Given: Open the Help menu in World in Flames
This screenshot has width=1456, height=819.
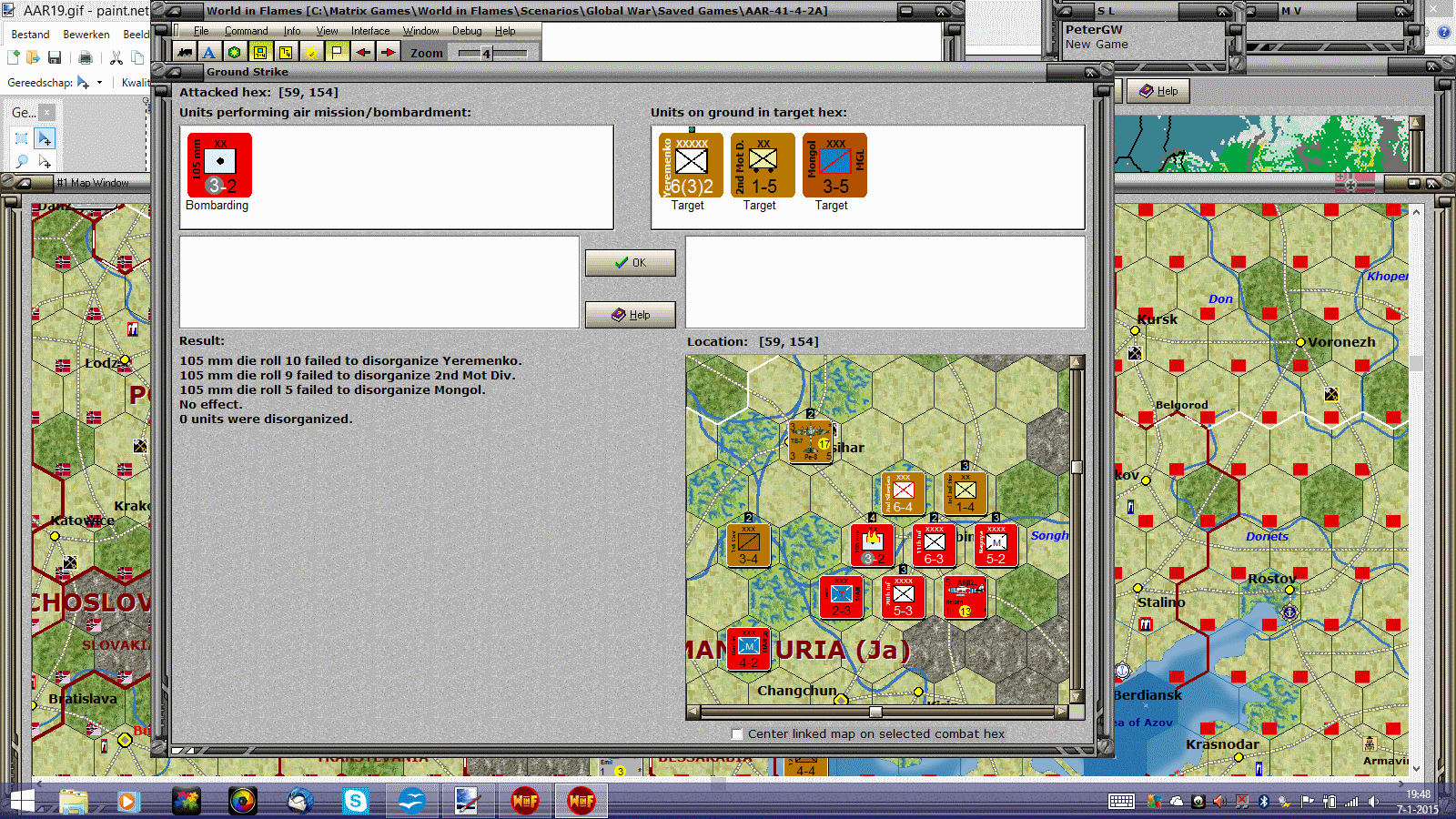Looking at the screenshot, I should coord(505,31).
